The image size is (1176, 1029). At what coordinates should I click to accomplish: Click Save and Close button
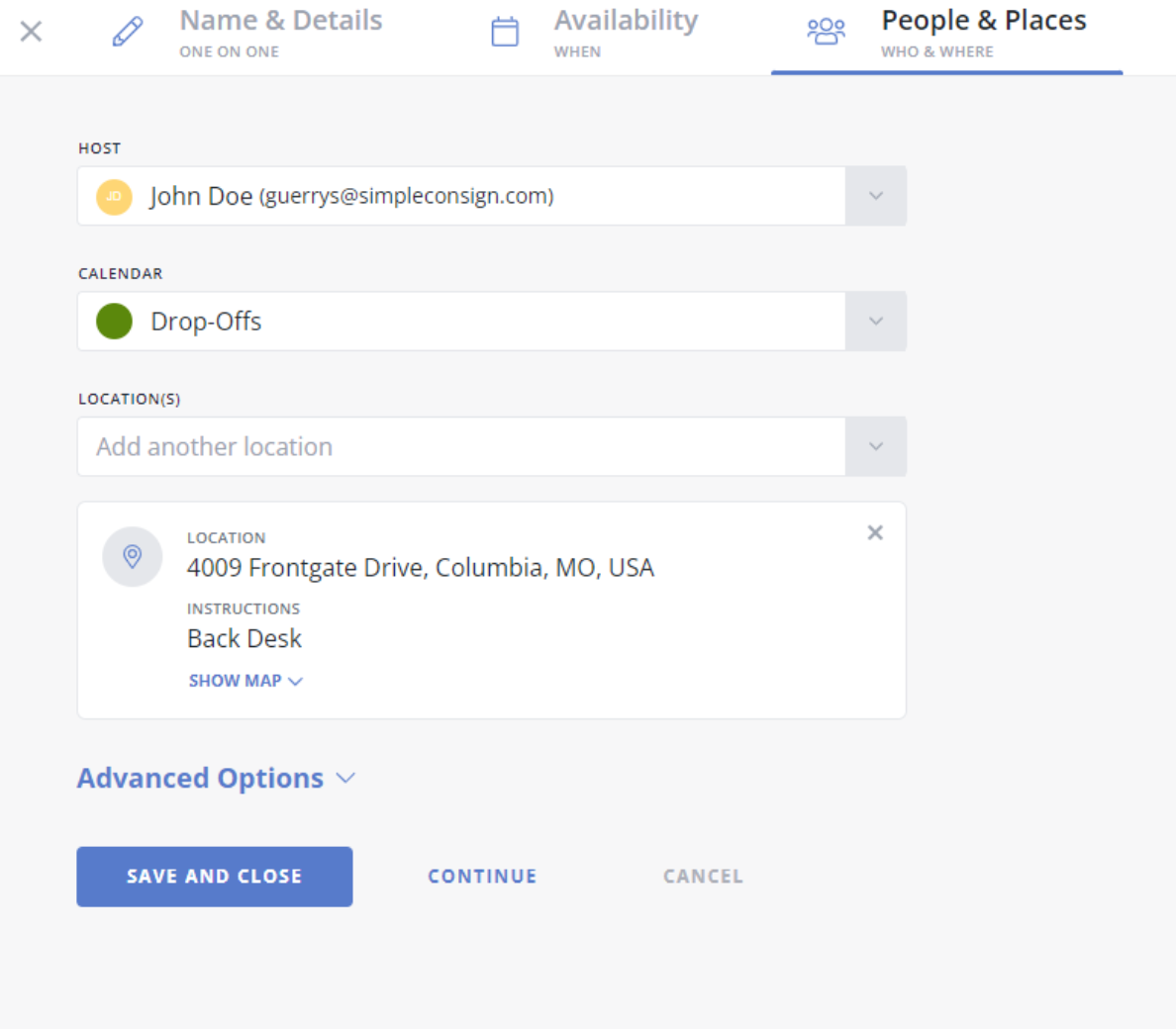point(215,877)
